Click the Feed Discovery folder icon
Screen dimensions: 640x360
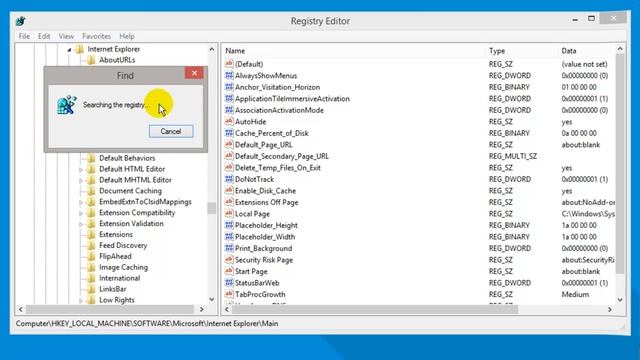coord(91,245)
